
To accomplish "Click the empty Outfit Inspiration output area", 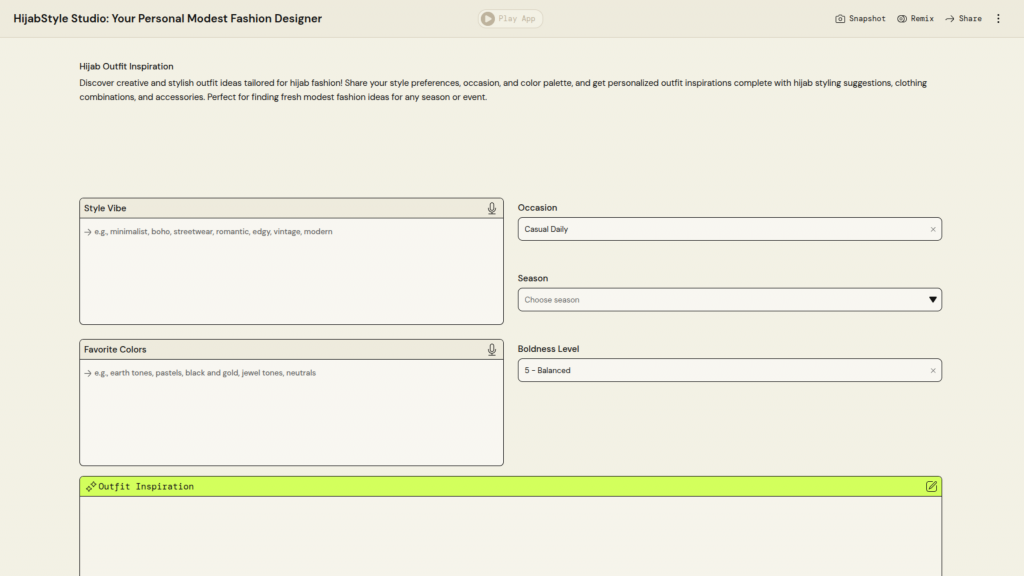I will coord(510,536).
